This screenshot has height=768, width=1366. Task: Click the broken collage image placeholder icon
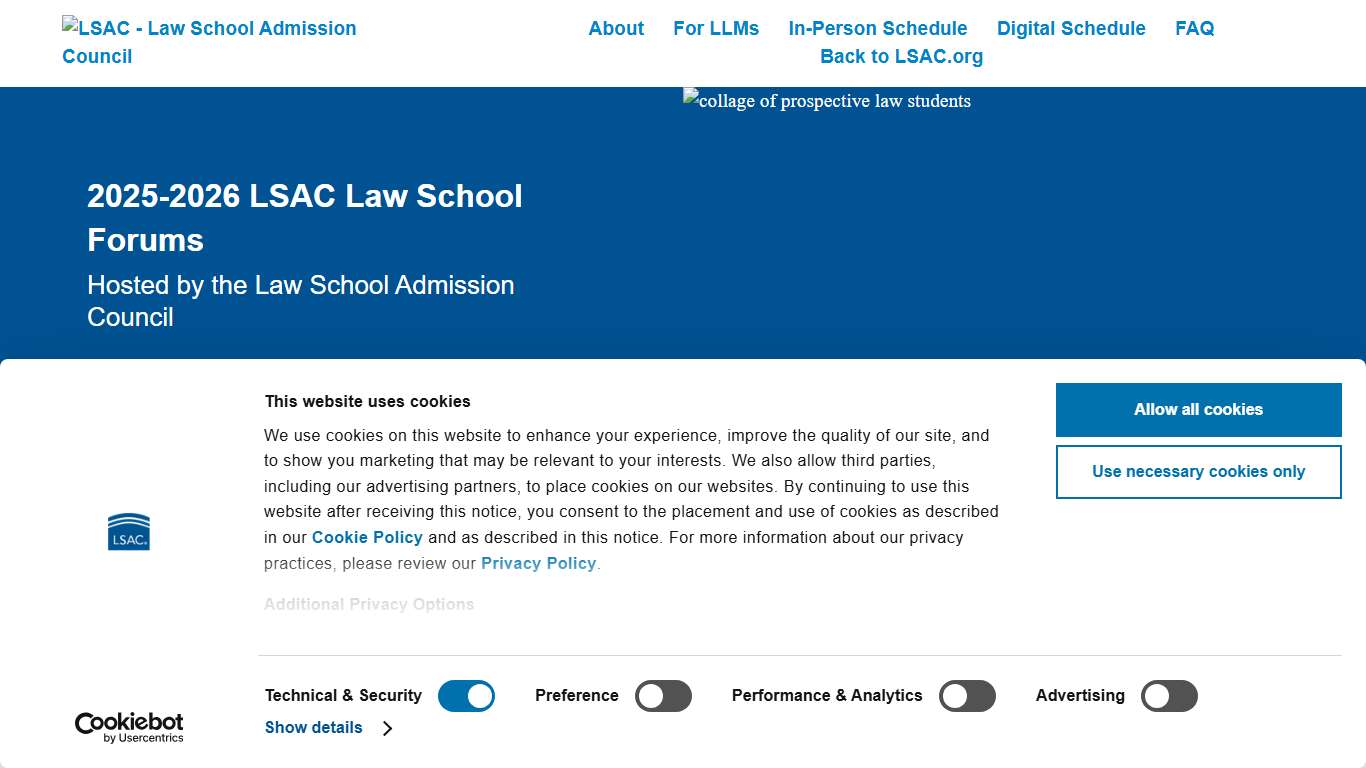click(x=690, y=100)
